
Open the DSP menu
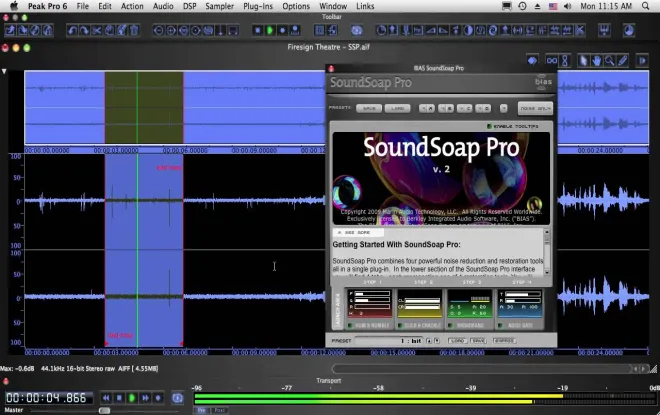pos(189,6)
